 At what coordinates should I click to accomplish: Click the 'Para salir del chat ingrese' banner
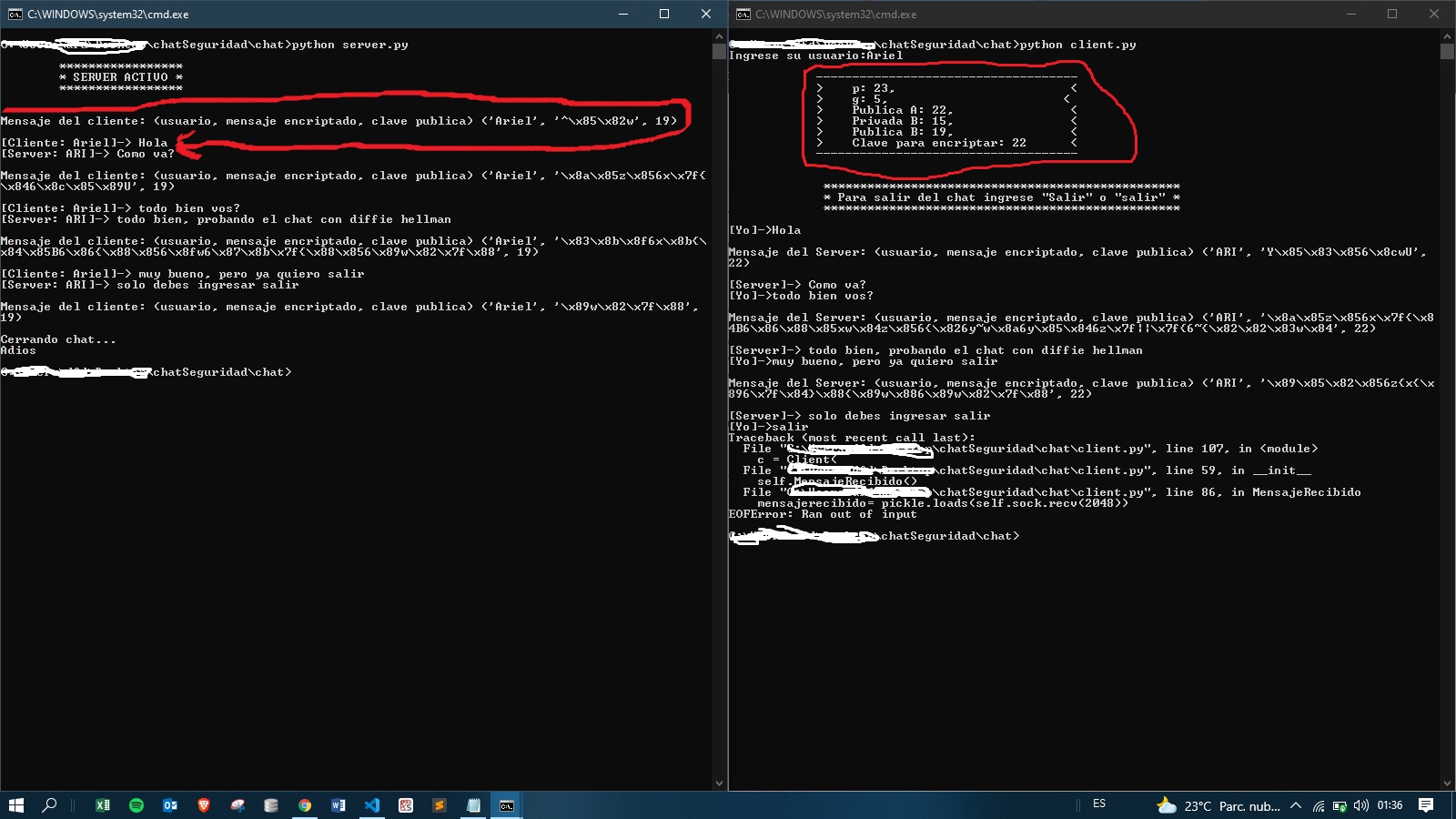tap(1001, 197)
